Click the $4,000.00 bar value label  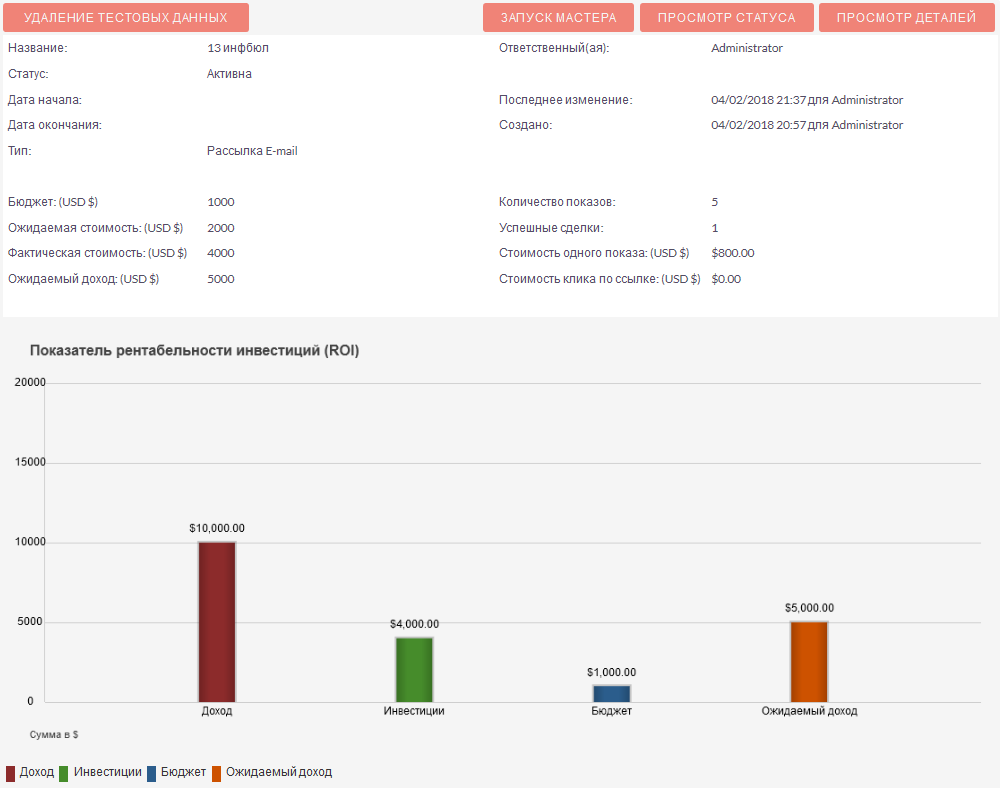click(414, 624)
